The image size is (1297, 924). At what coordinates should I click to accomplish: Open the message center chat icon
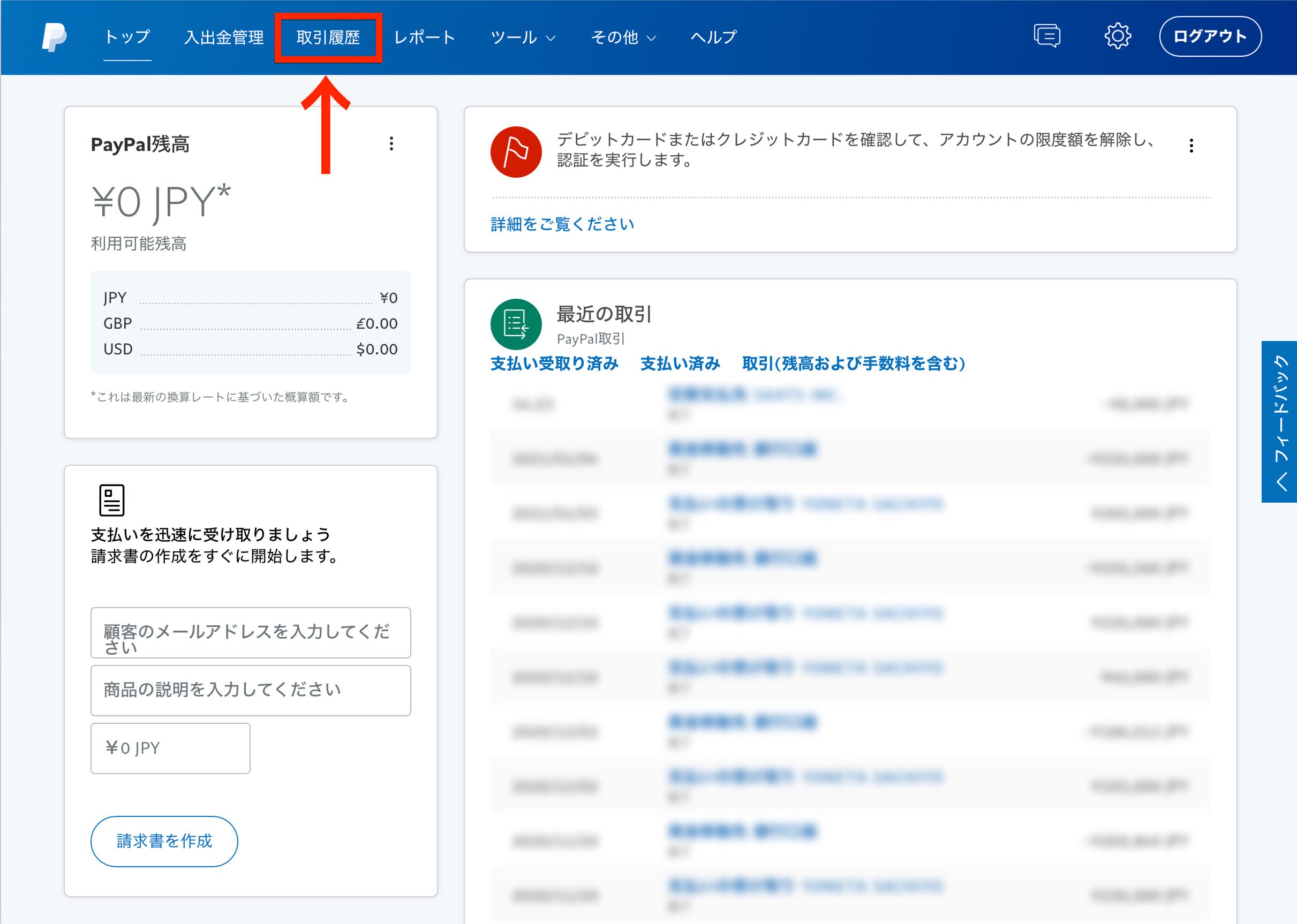click(1046, 36)
